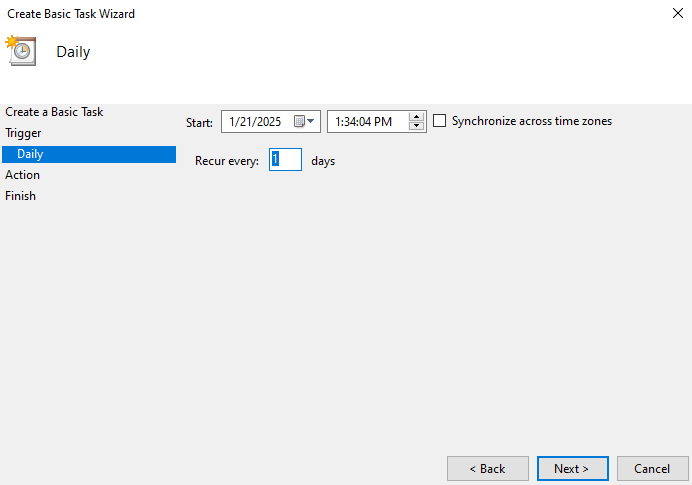Screen dimensions: 692x485
Task: Select PM in the start time field
Action: click(385, 122)
